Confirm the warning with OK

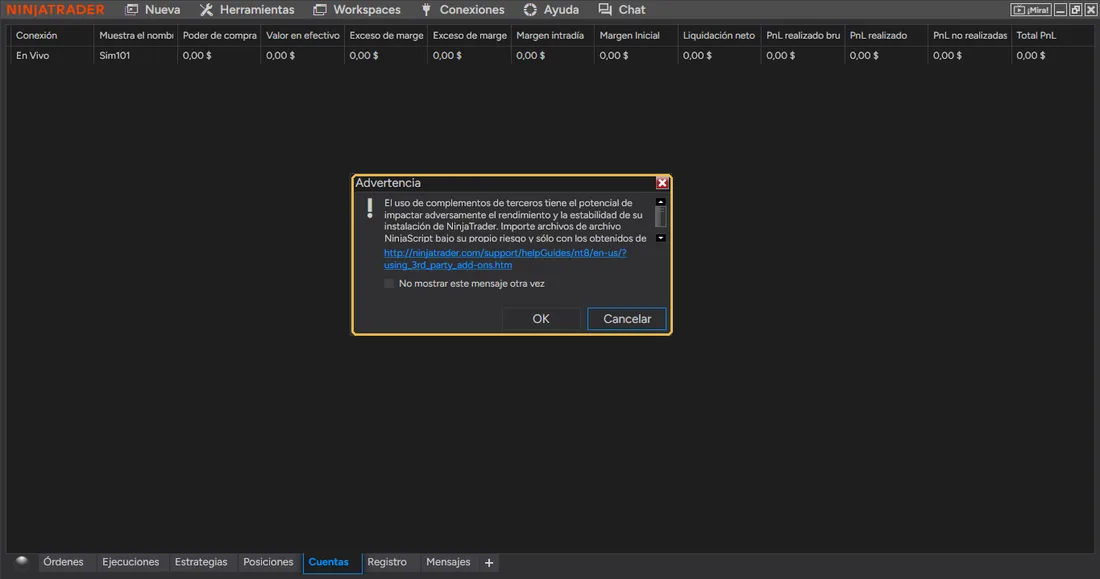541,319
